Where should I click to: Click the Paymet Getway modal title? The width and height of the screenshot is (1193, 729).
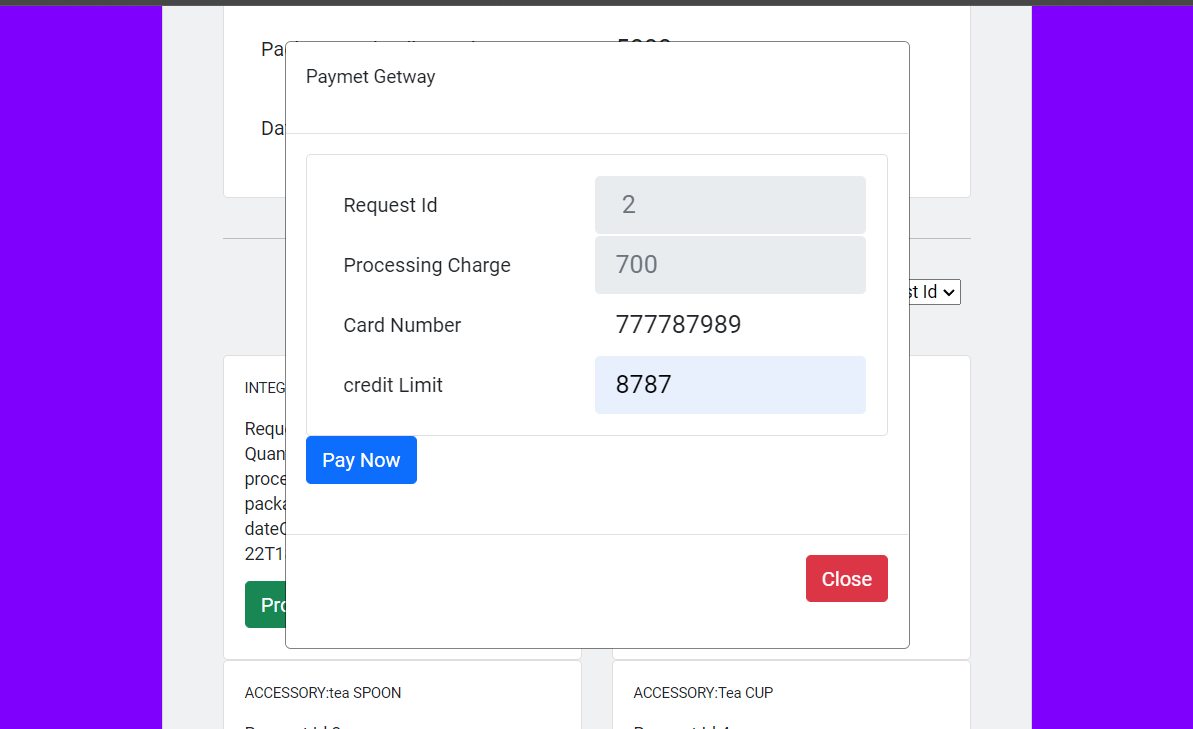tap(370, 76)
